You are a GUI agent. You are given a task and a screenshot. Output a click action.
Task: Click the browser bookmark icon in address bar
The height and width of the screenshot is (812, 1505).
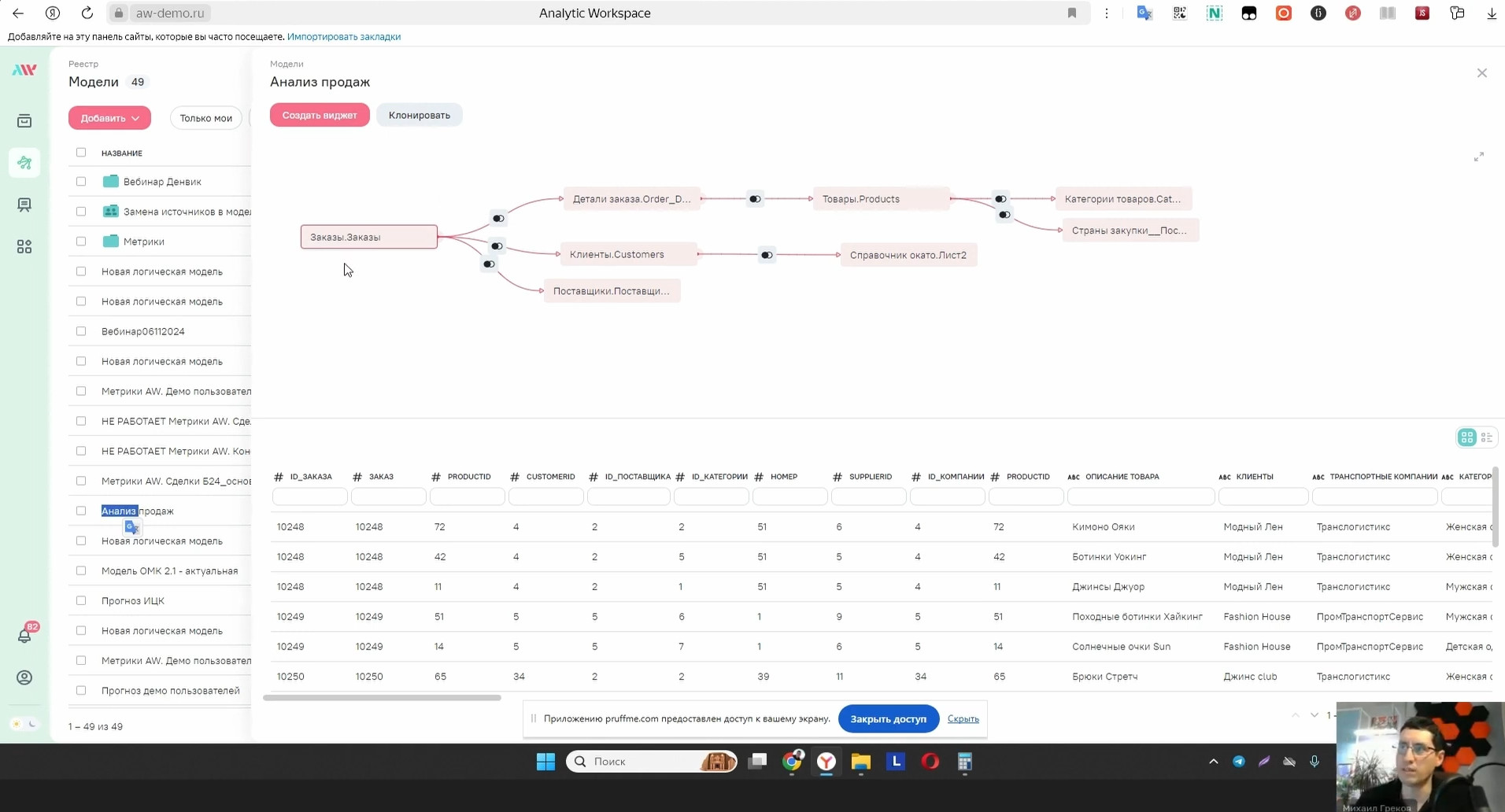click(1072, 13)
